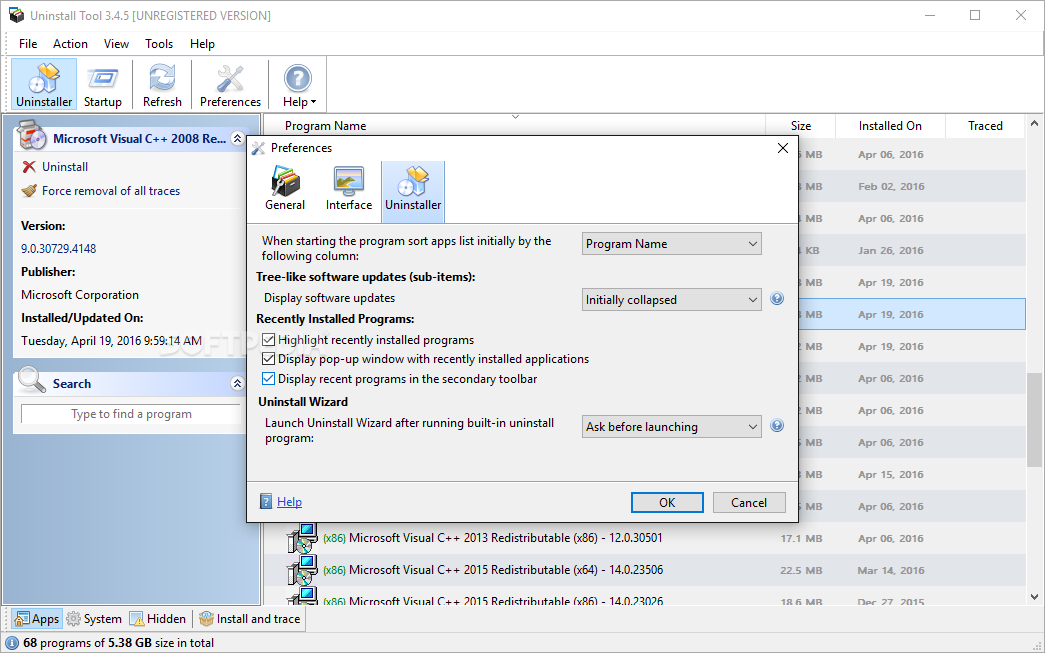Image resolution: width=1045 pixels, height=653 pixels.
Task: Collapse the Microsoft Visual C++ 2008 details panel
Action: (x=237, y=139)
